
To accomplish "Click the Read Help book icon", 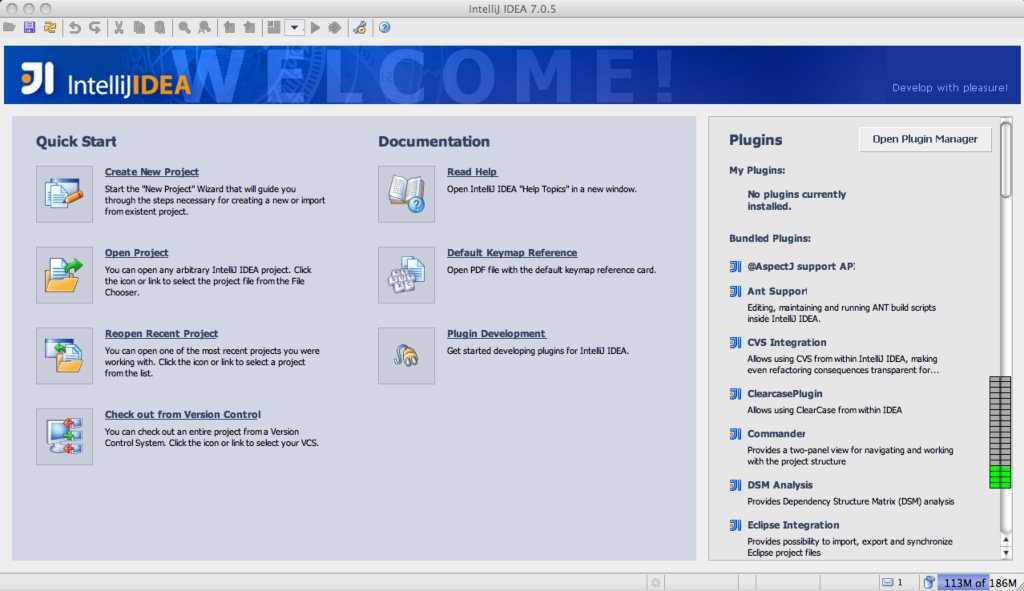I will [x=406, y=194].
